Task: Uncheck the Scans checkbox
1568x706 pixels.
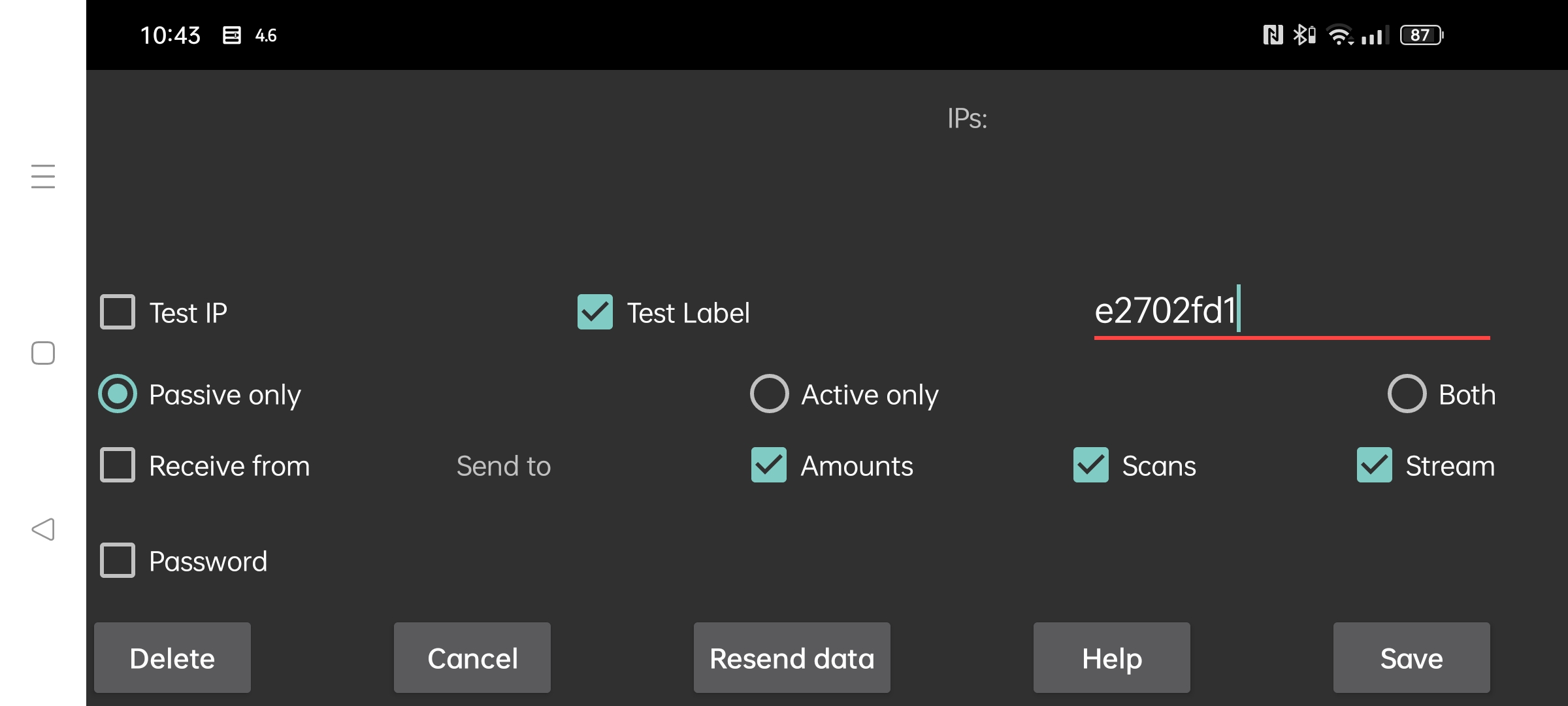Action: pyautogui.click(x=1091, y=465)
